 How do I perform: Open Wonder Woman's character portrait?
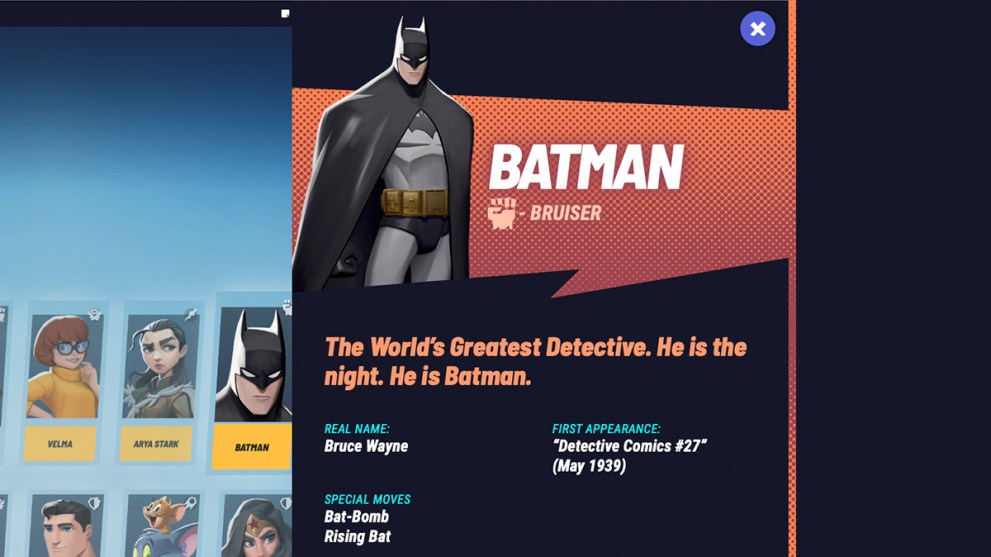pyautogui.click(x=257, y=526)
